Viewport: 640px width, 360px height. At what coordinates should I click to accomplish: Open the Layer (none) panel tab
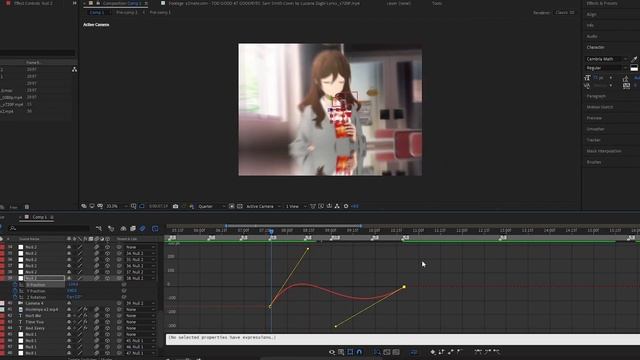(399, 3)
